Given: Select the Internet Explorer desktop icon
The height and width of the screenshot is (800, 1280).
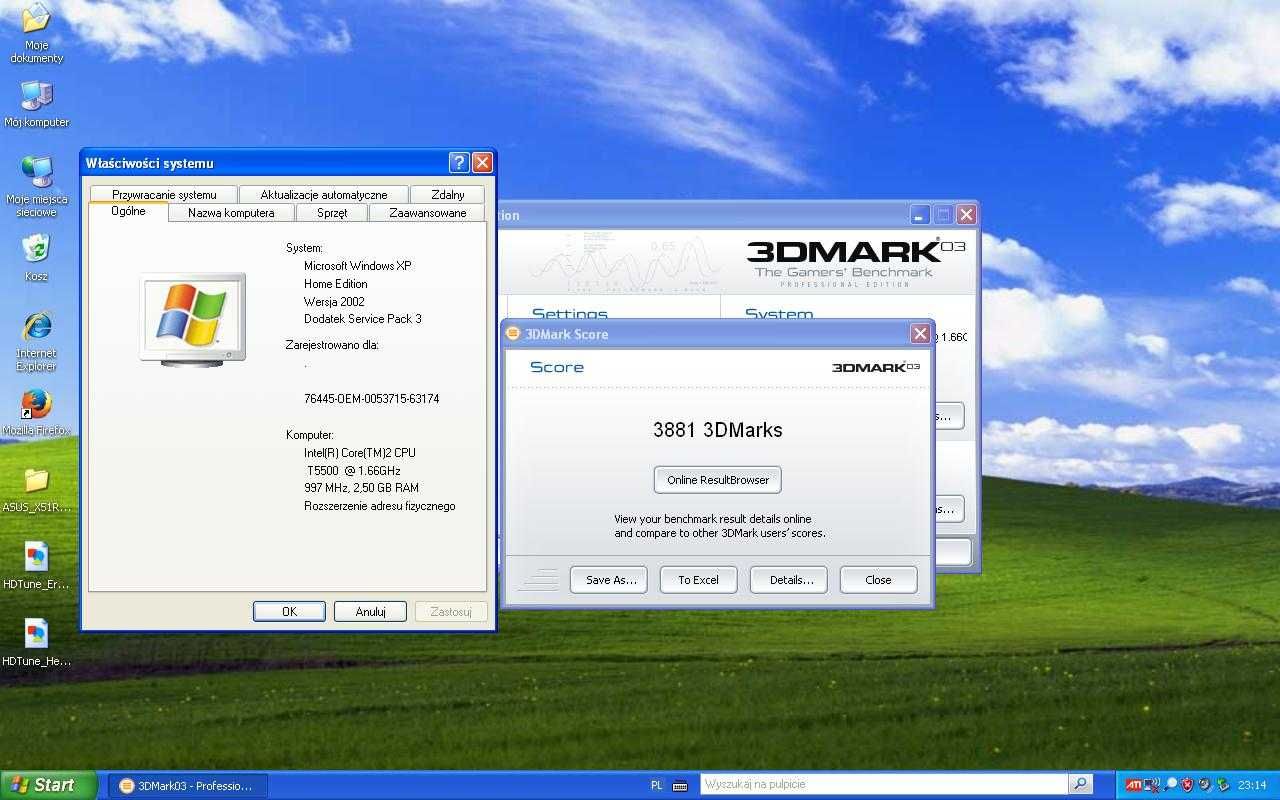Looking at the screenshot, I should point(36,341).
